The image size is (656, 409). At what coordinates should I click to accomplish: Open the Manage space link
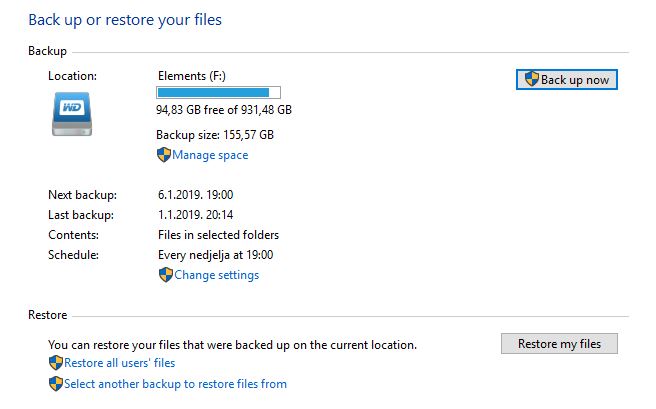tap(210, 155)
